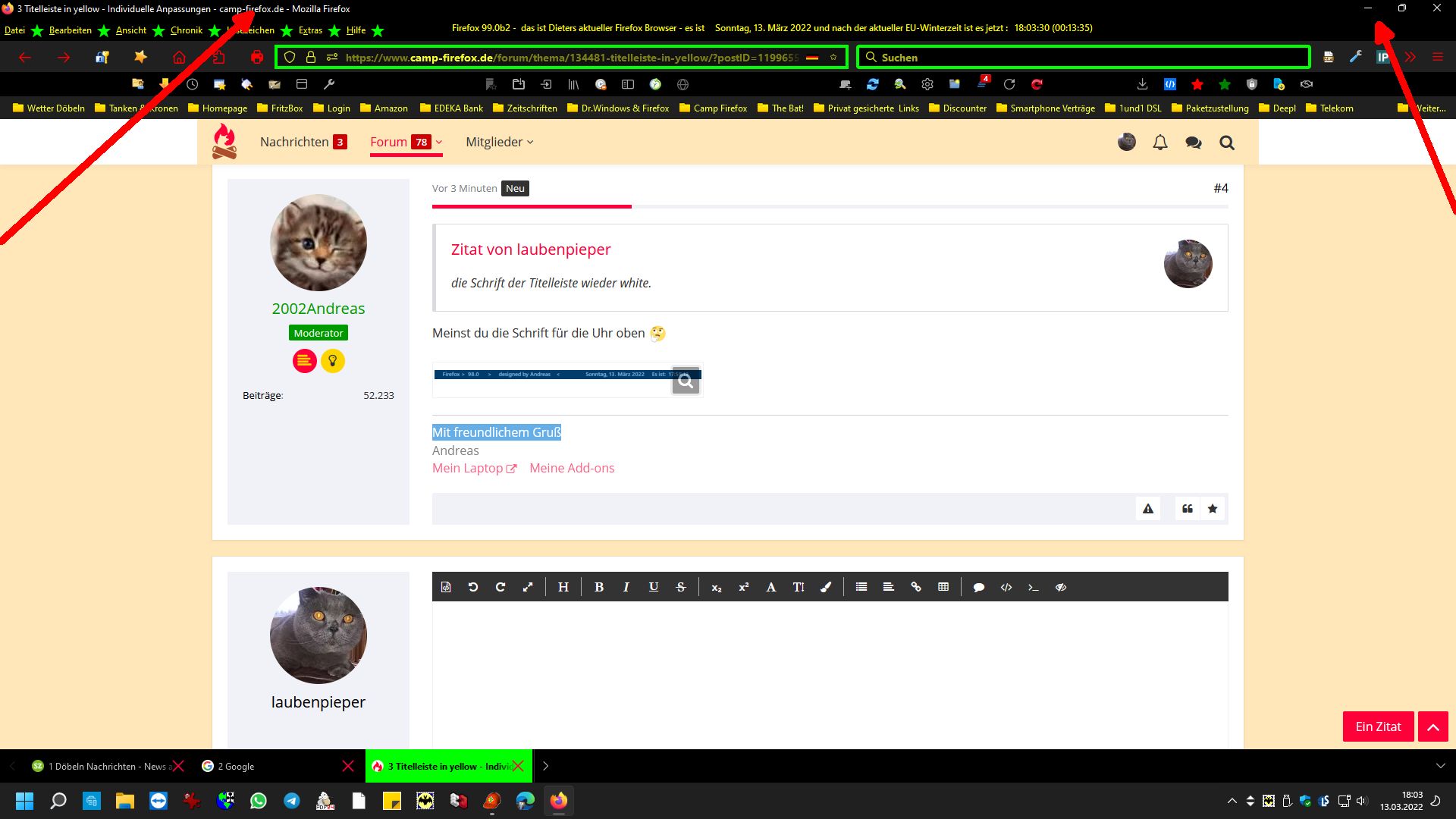Expand the Forum menu chevron

point(438,142)
